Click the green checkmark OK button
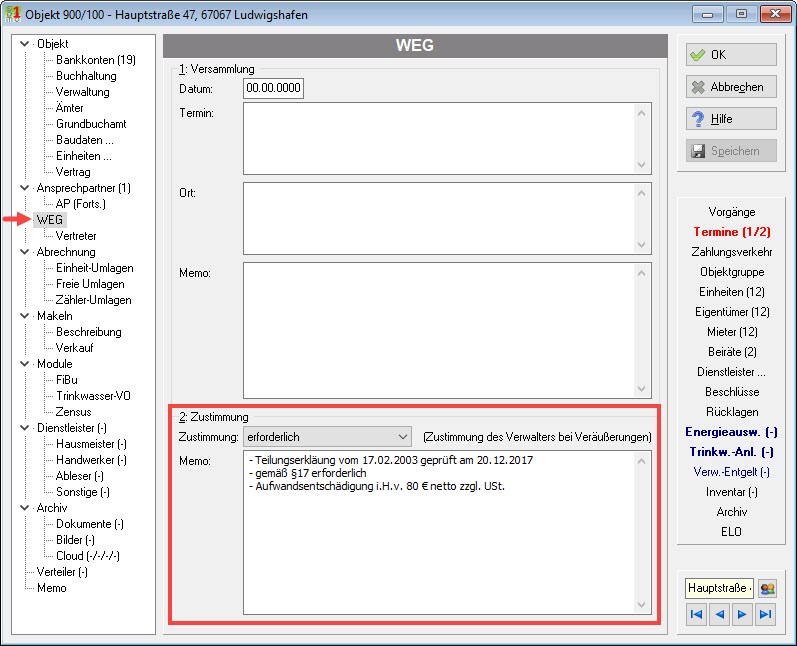Image resolution: width=797 pixels, height=646 pixels. click(x=731, y=54)
